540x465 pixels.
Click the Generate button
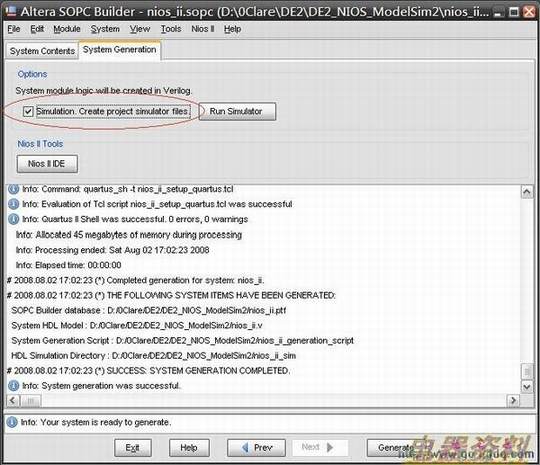(396, 448)
